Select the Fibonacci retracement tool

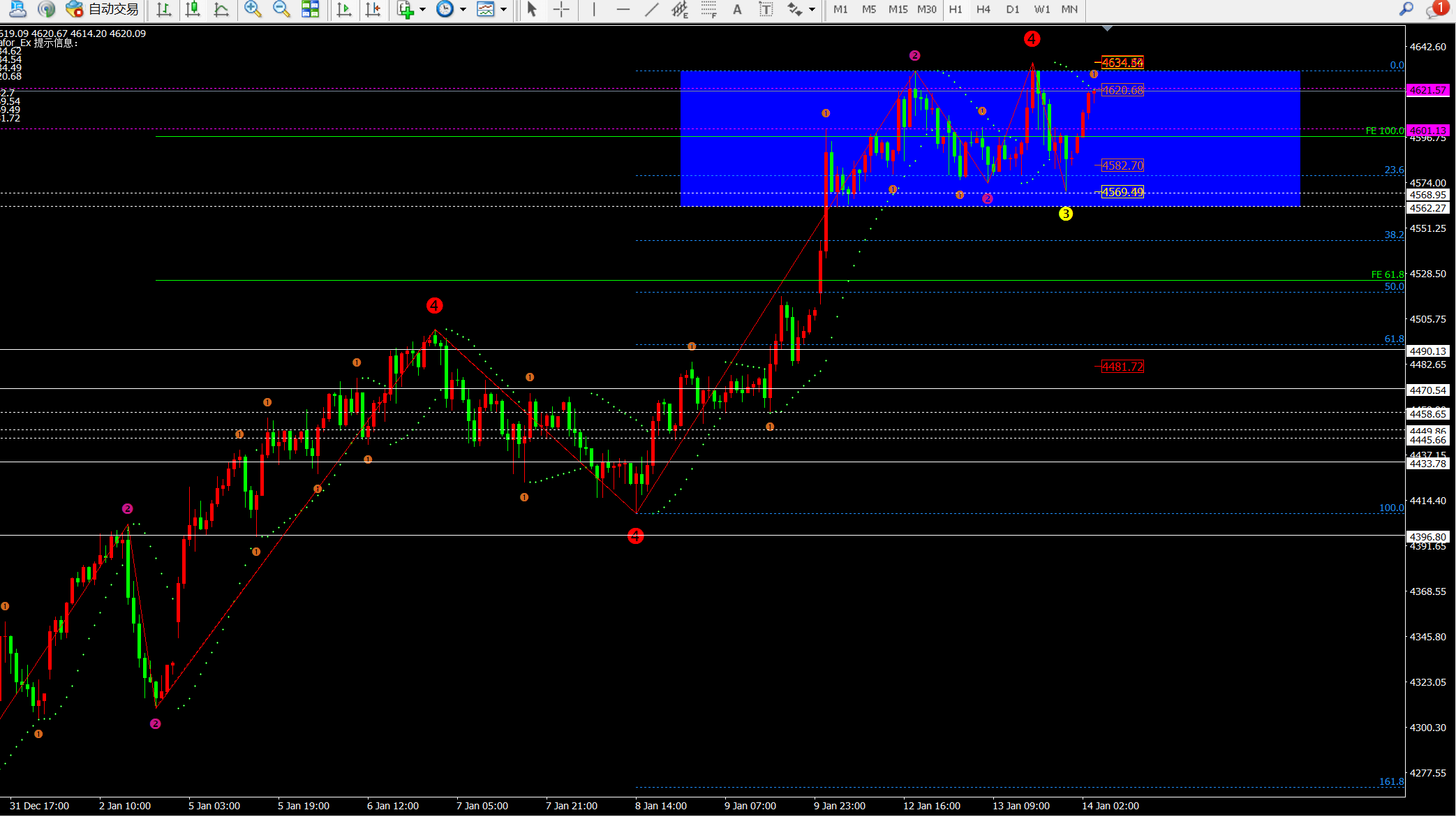708,9
